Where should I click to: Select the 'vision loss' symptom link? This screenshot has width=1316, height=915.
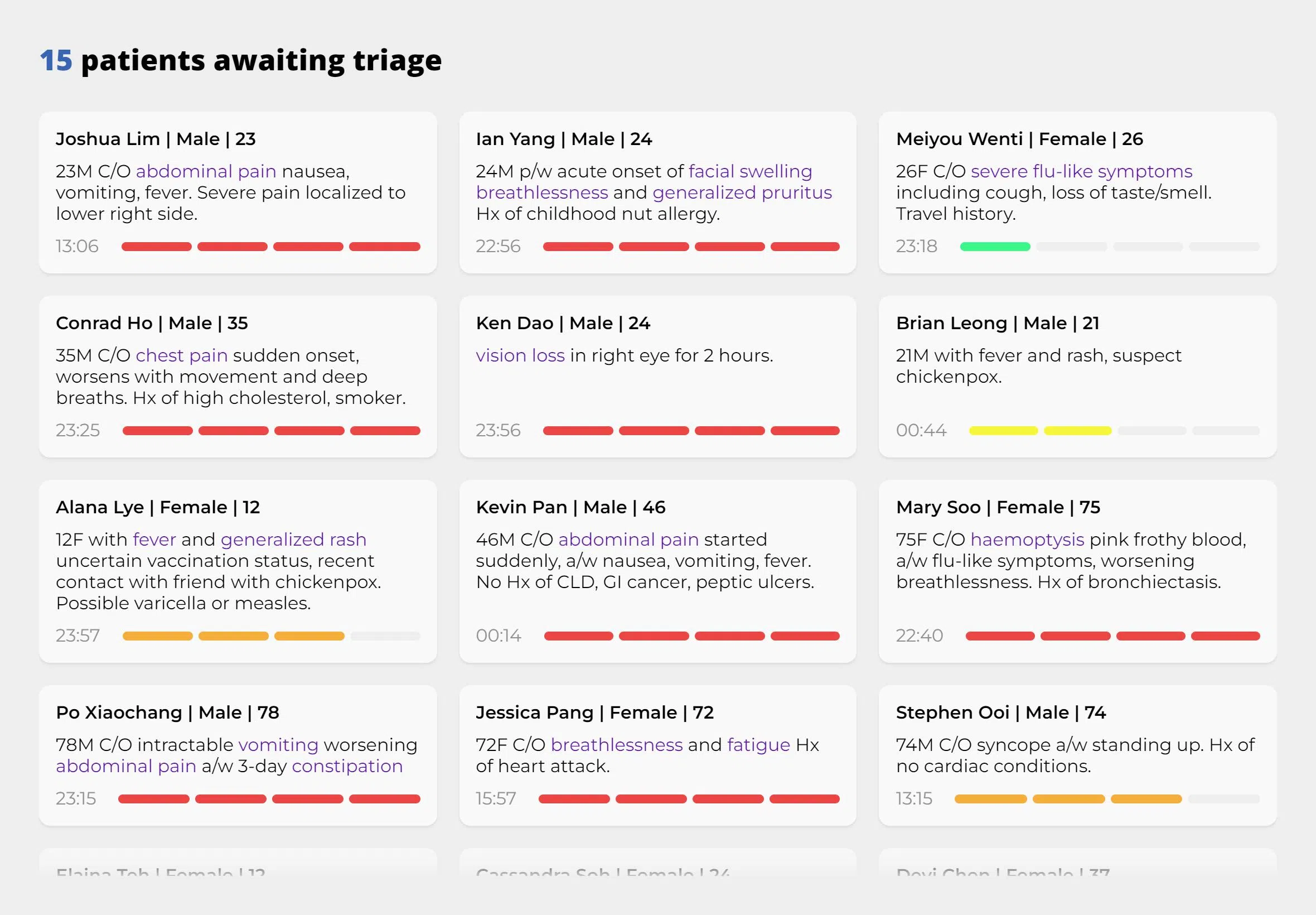click(520, 355)
